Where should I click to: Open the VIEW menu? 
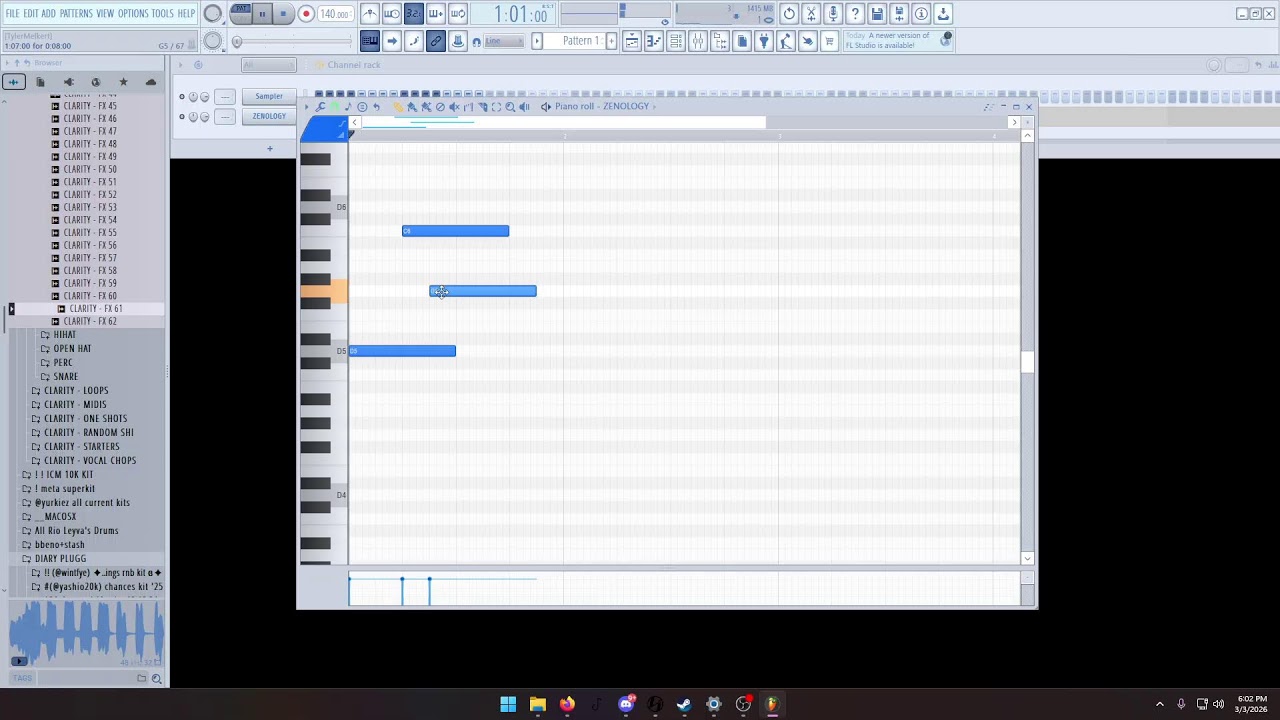[105, 13]
